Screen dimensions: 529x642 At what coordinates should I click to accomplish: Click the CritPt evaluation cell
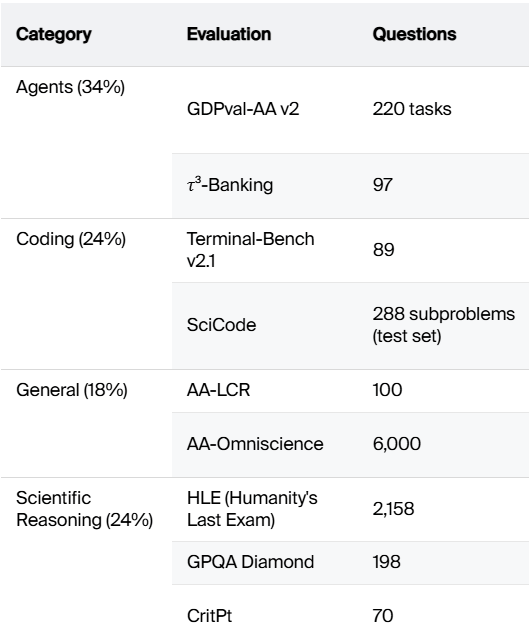(209, 616)
